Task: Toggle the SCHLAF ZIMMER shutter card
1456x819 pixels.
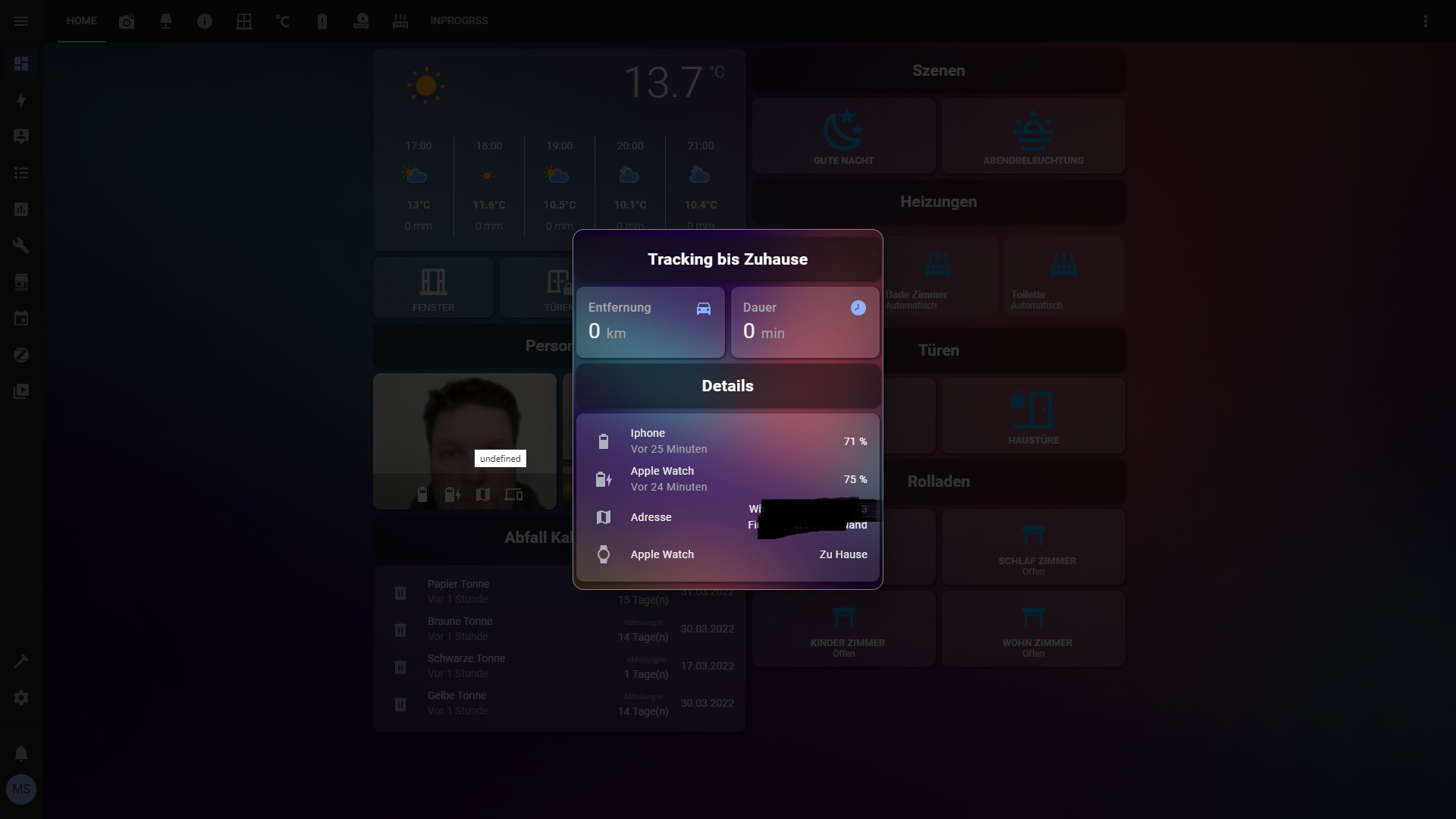Action: point(1034,548)
